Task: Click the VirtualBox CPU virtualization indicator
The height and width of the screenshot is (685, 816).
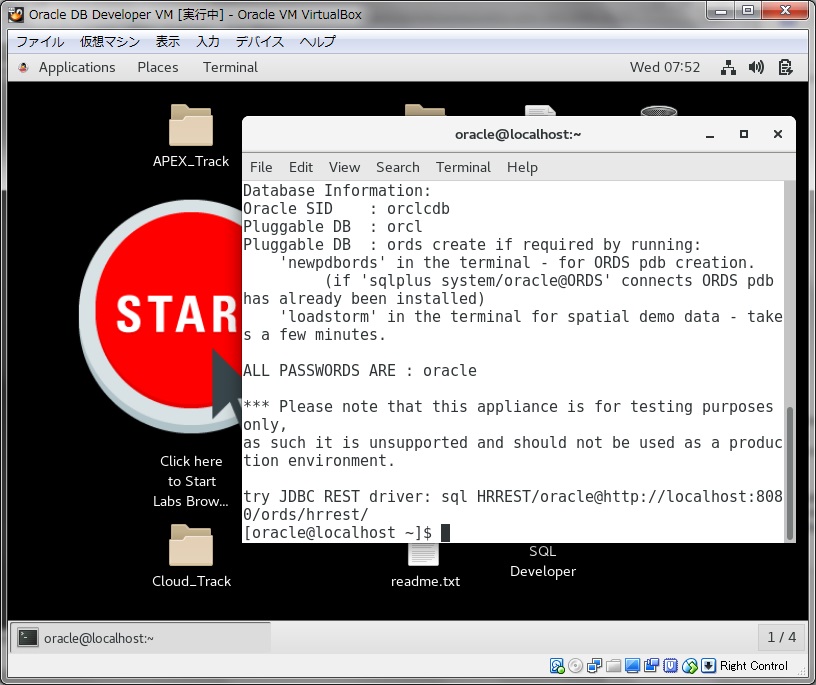Action: 670,666
